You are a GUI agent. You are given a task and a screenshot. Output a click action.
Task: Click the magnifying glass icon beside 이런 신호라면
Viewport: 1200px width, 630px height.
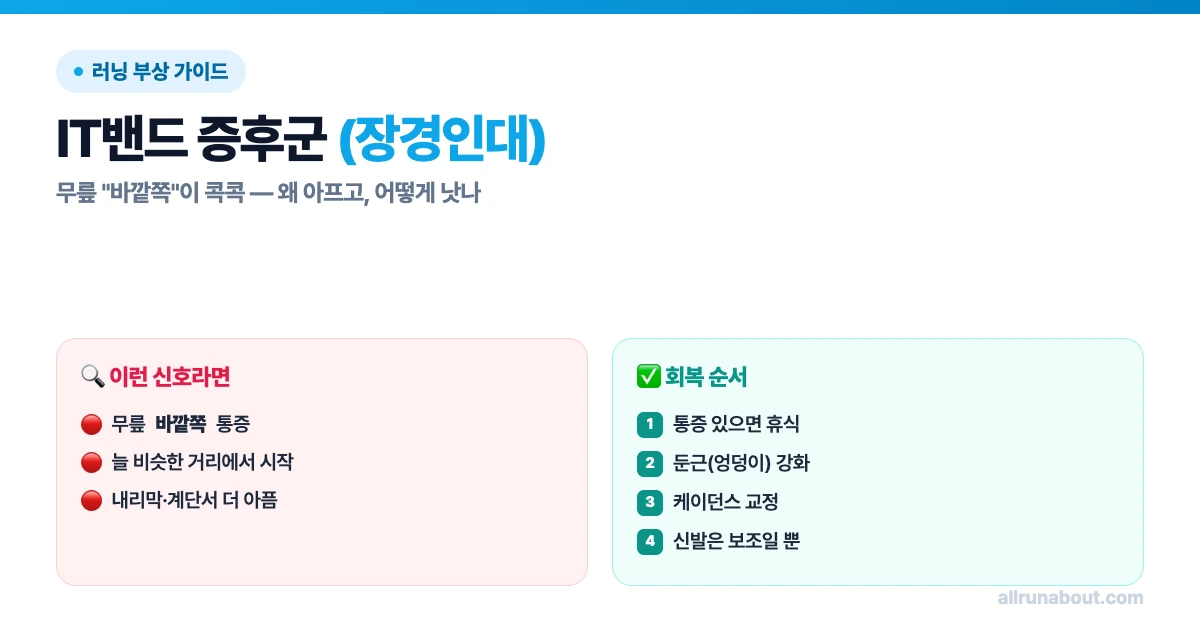92,376
